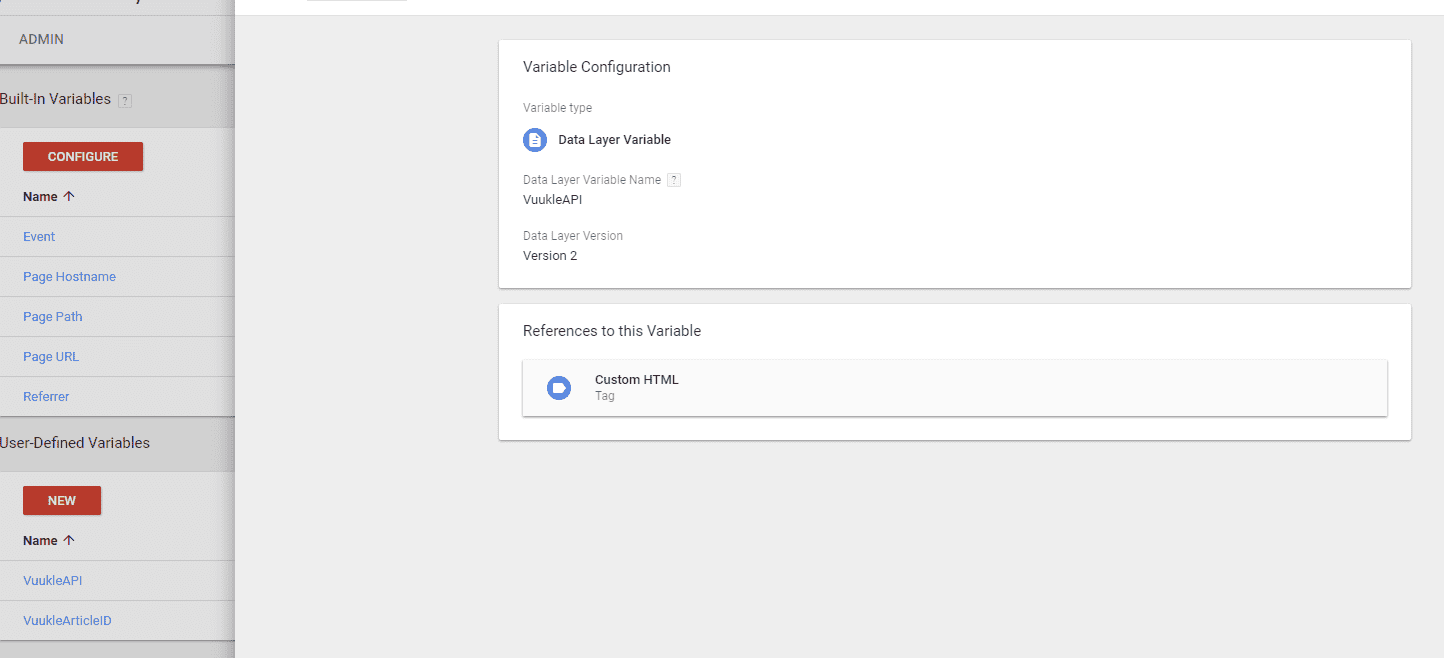This screenshot has width=1444, height=658.
Task: Click the Variable Configuration card heading
Action: point(596,67)
